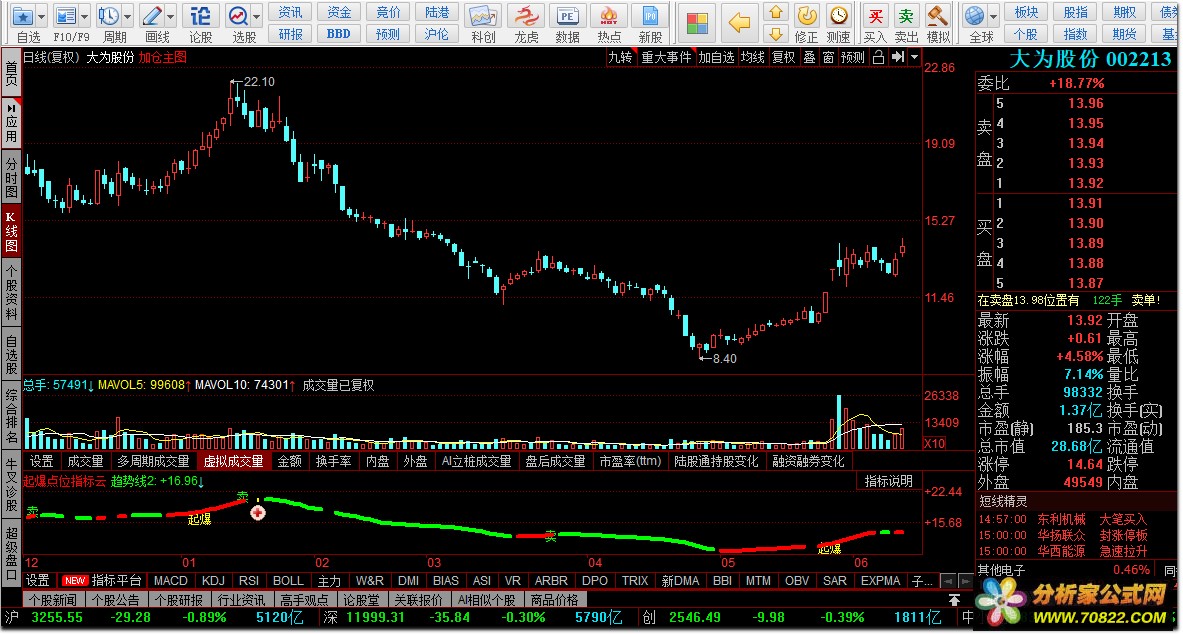Click 加自选 add to watchlist
Image resolution: width=1183 pixels, height=634 pixels.
(716, 57)
